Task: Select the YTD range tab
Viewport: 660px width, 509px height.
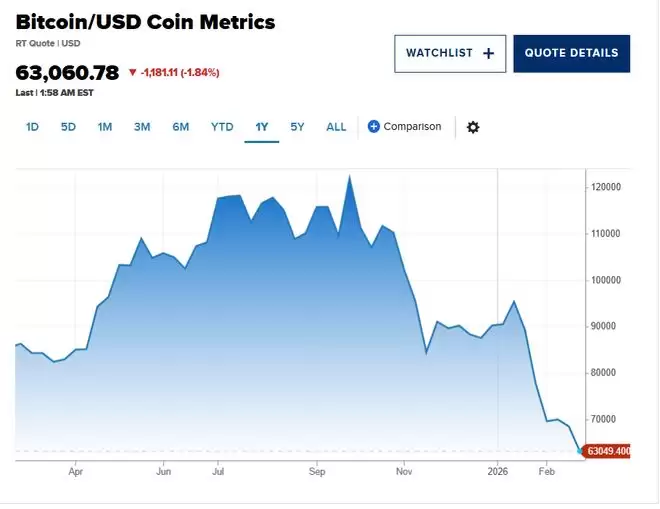Action: [222, 127]
